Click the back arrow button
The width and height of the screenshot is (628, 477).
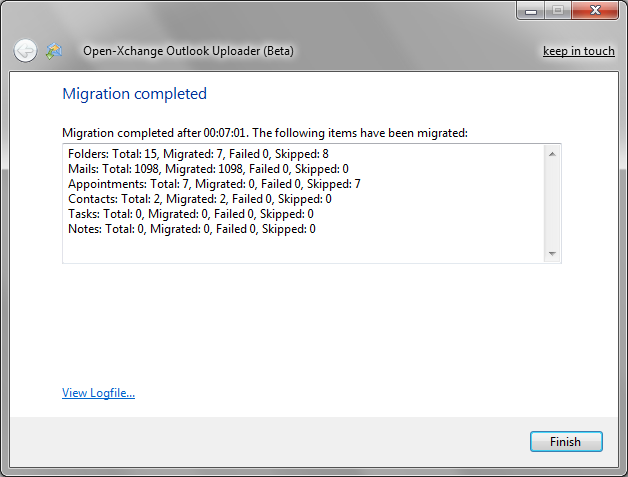(x=26, y=51)
